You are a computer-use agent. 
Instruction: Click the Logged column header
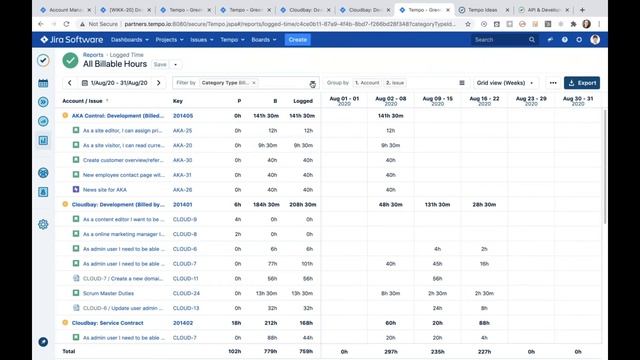(303, 101)
